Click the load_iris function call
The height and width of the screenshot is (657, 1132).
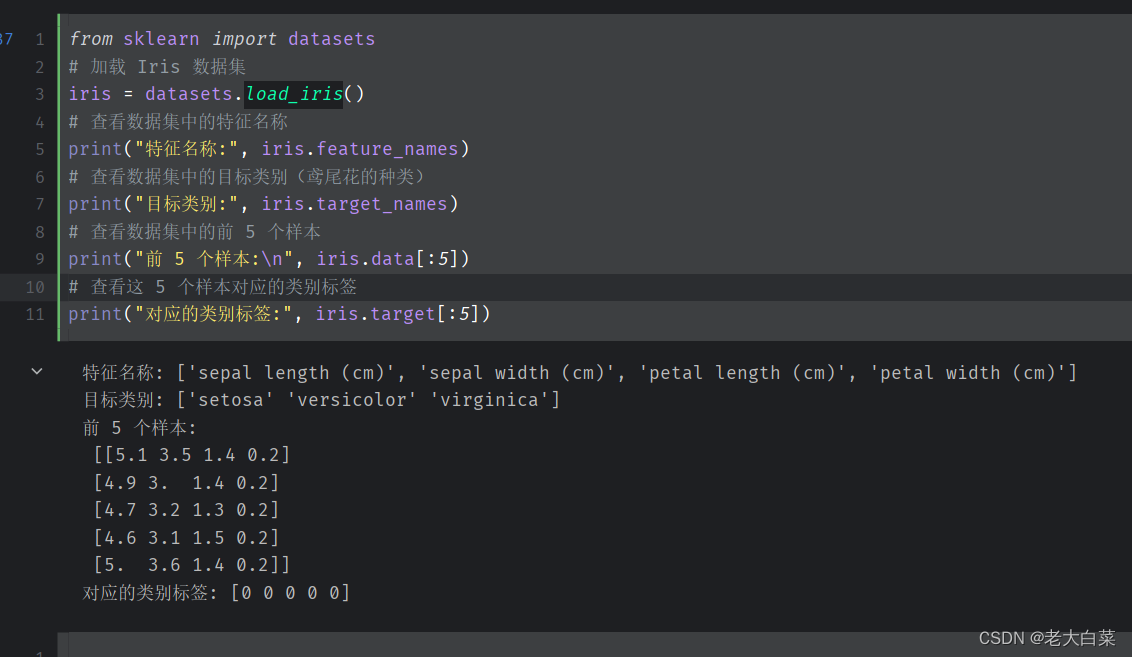[x=294, y=94]
